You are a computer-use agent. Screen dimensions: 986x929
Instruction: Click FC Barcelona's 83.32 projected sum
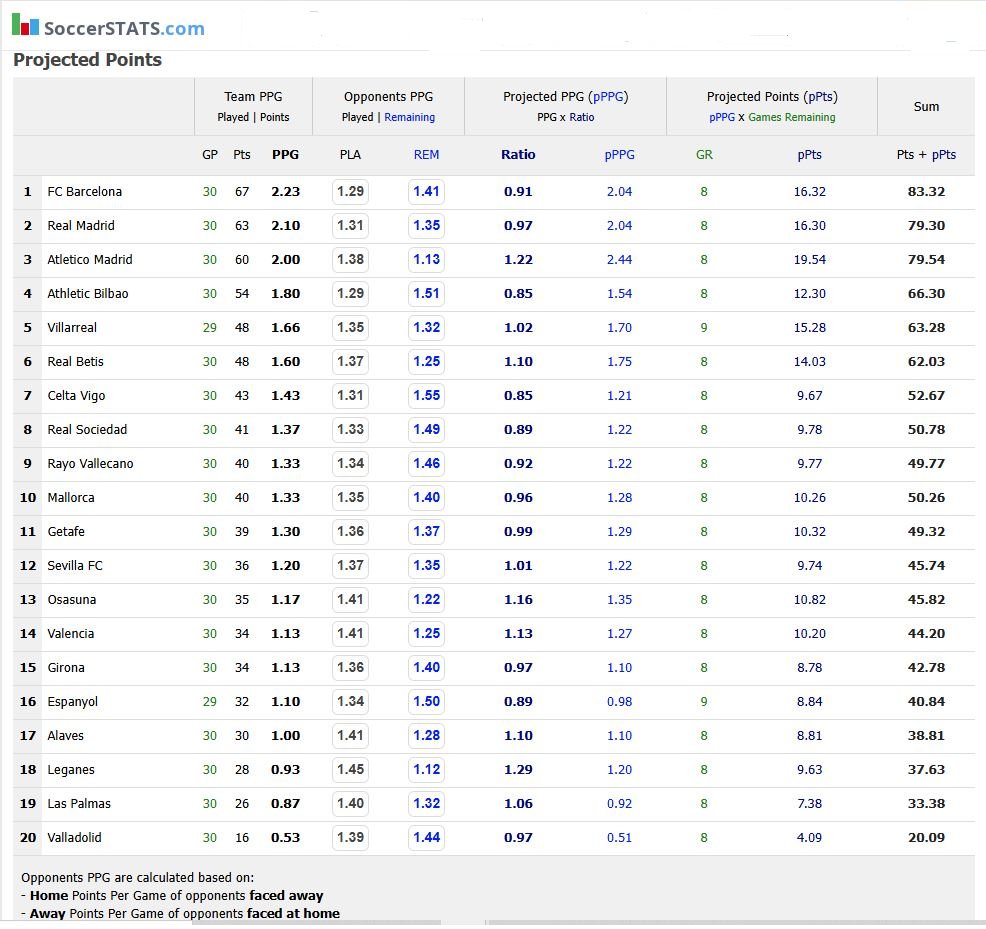(926, 192)
